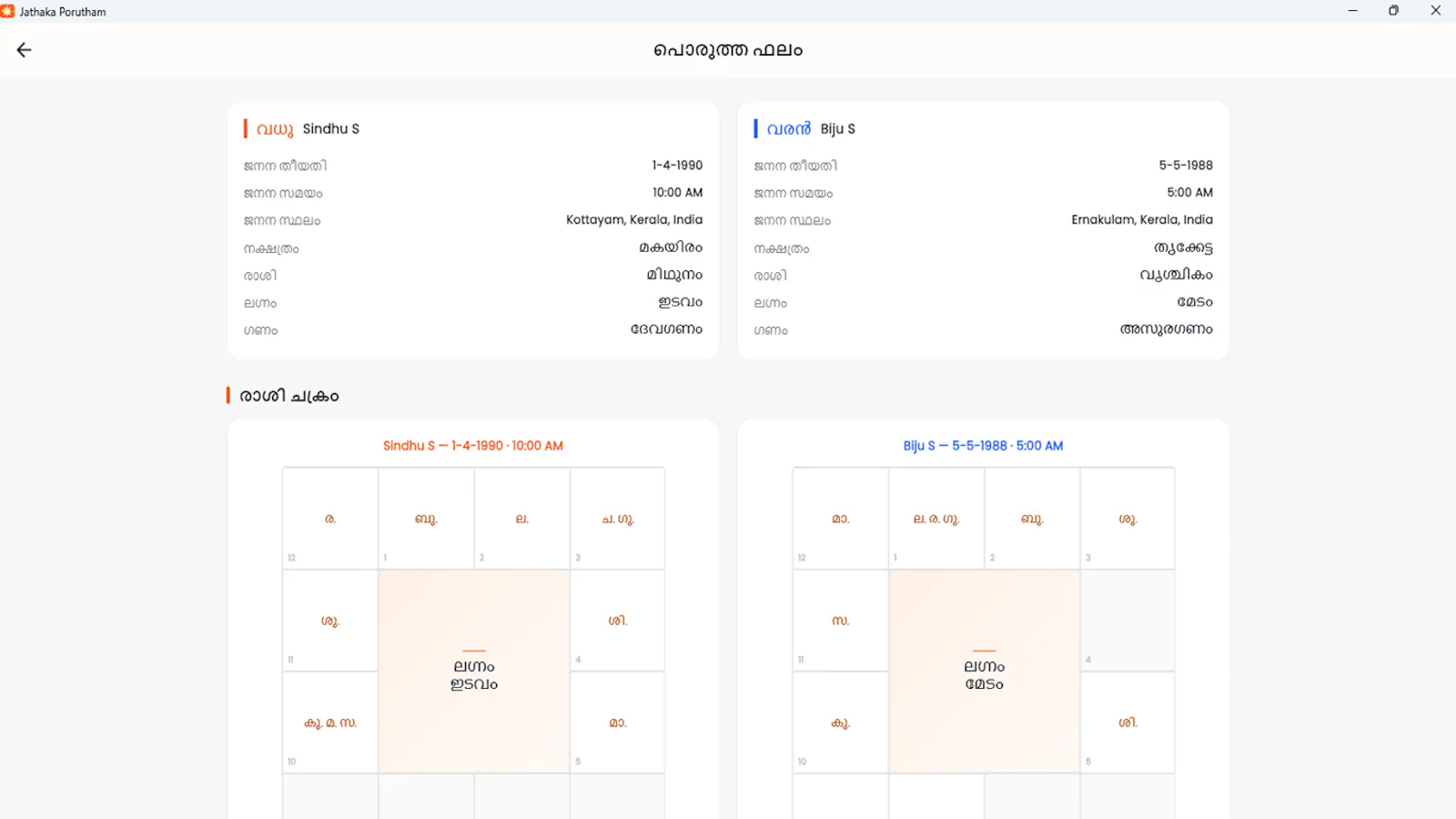
Task: Select house 1 in Sindhu's rasi chart
Action: coord(426,519)
